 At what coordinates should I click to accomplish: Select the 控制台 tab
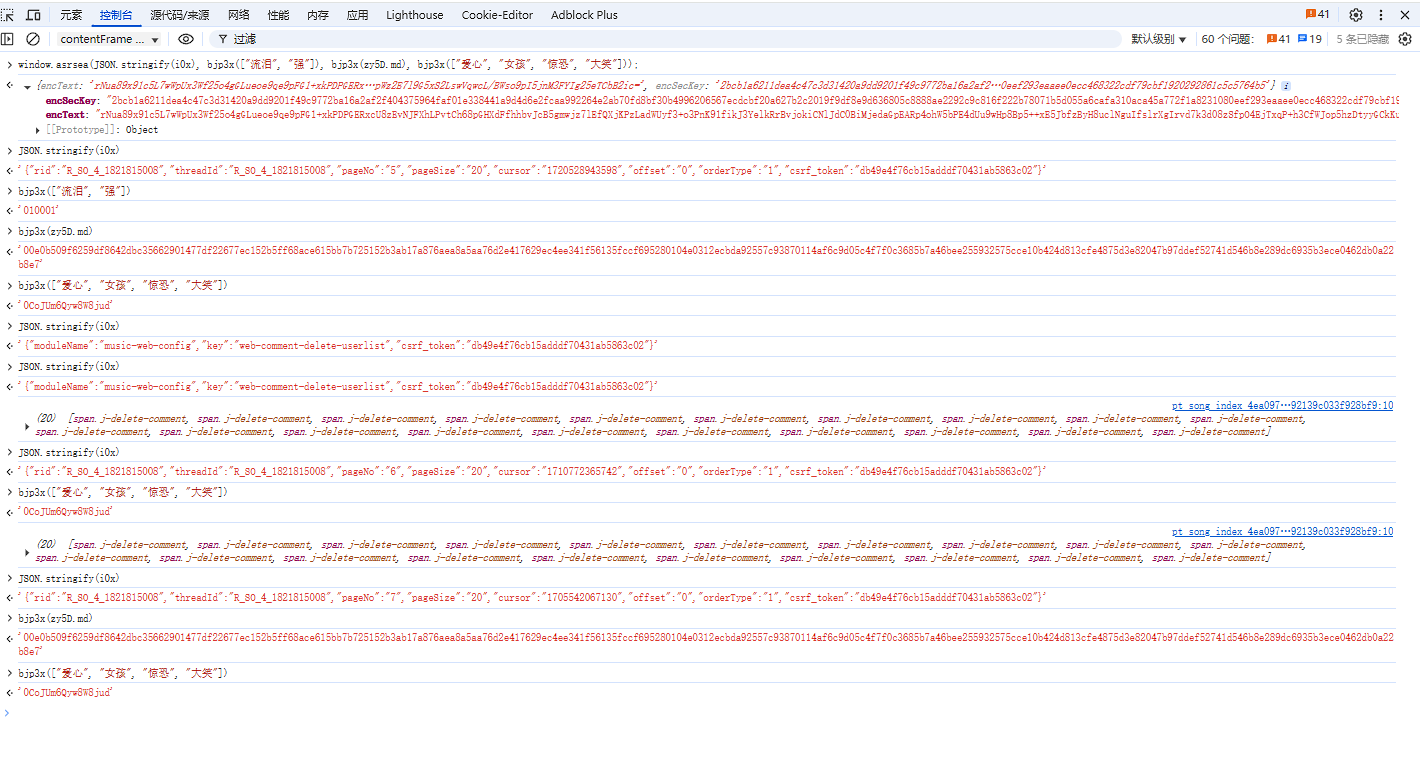pyautogui.click(x=115, y=15)
